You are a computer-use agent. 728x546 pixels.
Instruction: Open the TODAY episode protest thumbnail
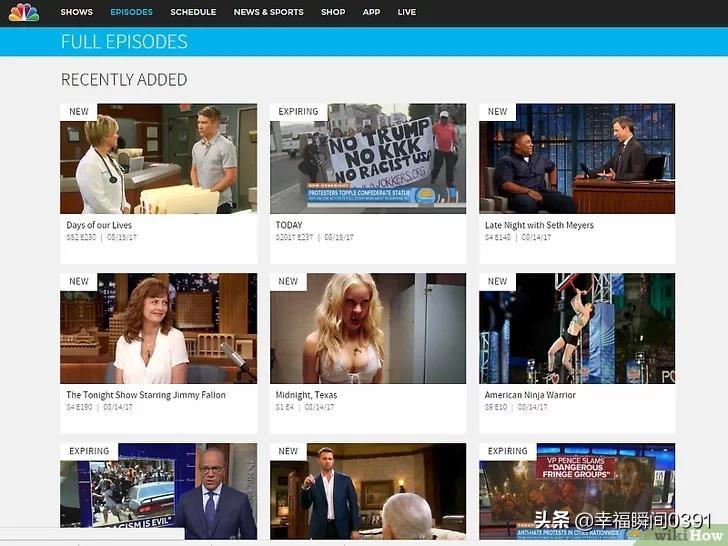pos(368,159)
